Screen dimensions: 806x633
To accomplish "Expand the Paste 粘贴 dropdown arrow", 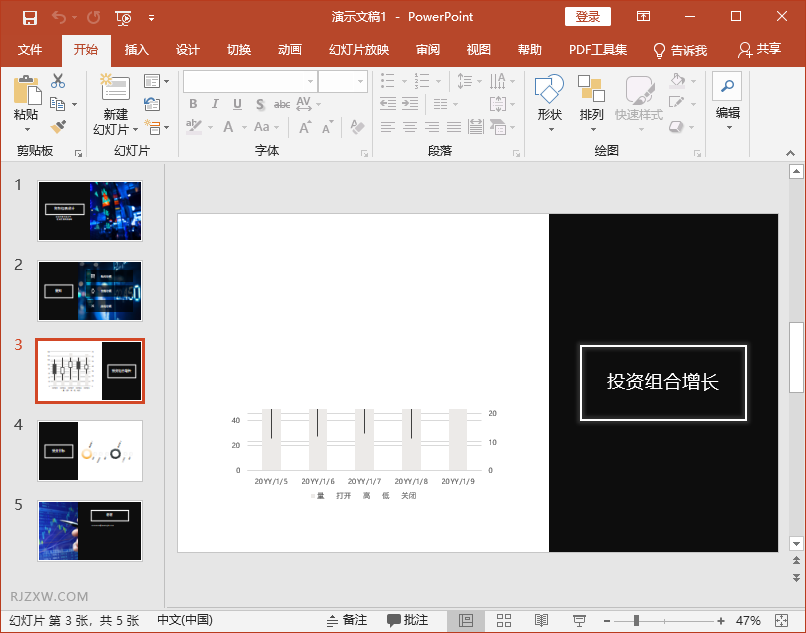I will click(x=26, y=129).
